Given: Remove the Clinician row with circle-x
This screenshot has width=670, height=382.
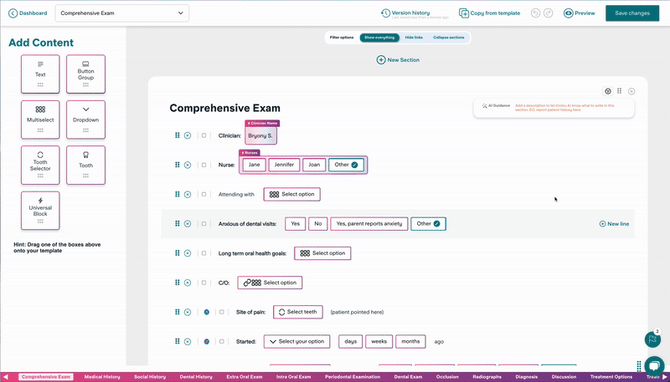Looking at the screenshot, I should click(x=187, y=135).
